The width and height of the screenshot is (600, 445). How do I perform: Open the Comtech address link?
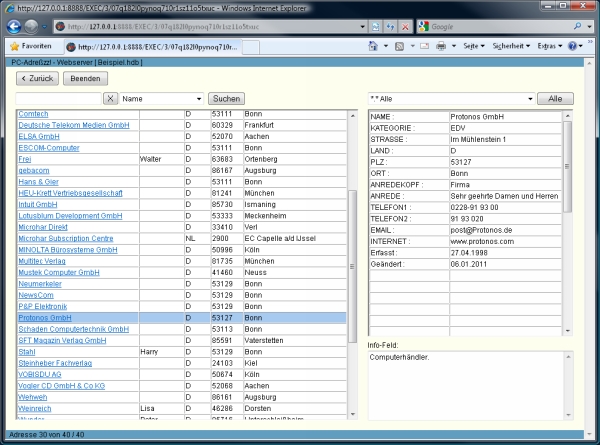(33, 114)
